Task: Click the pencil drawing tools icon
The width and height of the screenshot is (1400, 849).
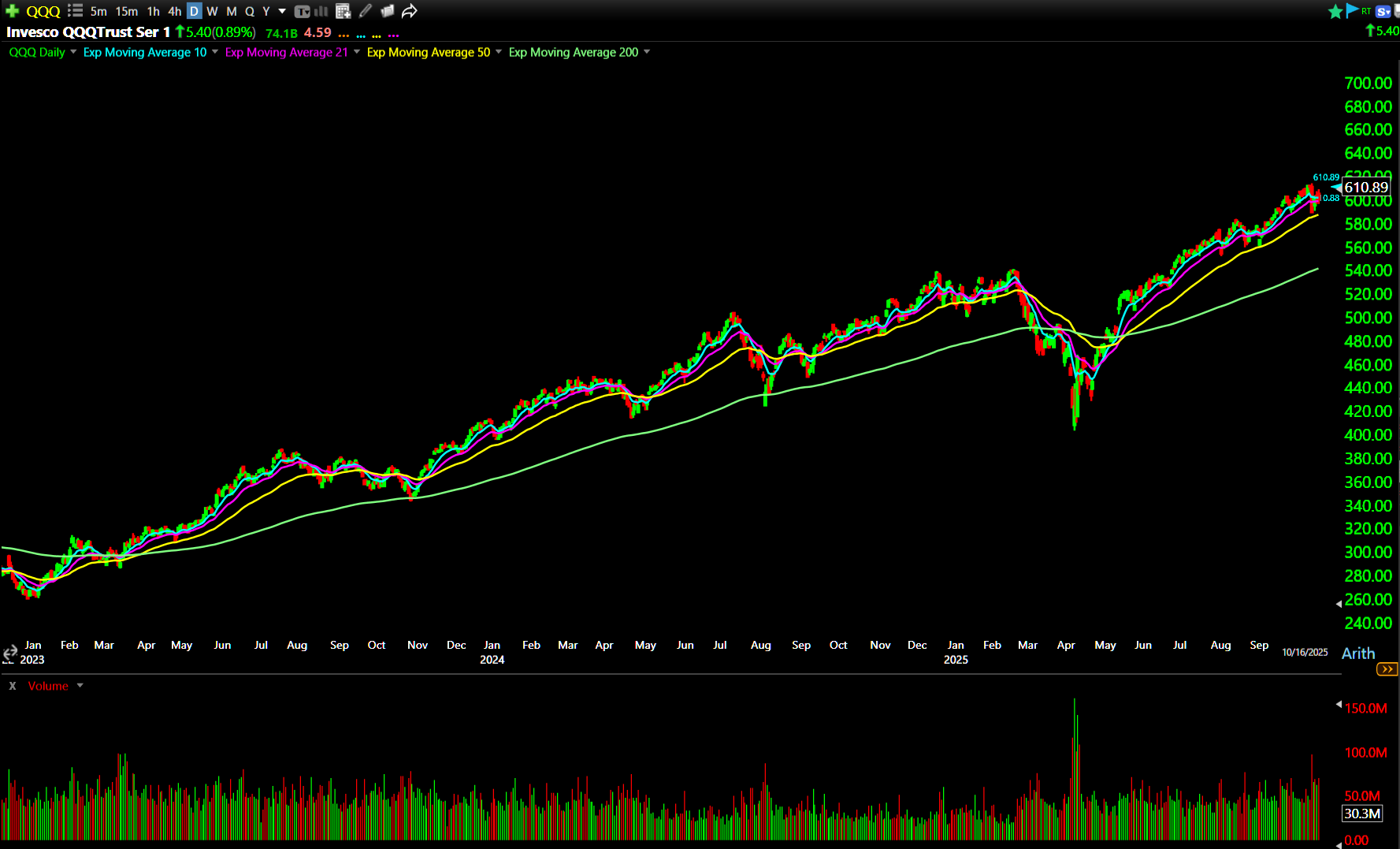Action: [x=366, y=11]
